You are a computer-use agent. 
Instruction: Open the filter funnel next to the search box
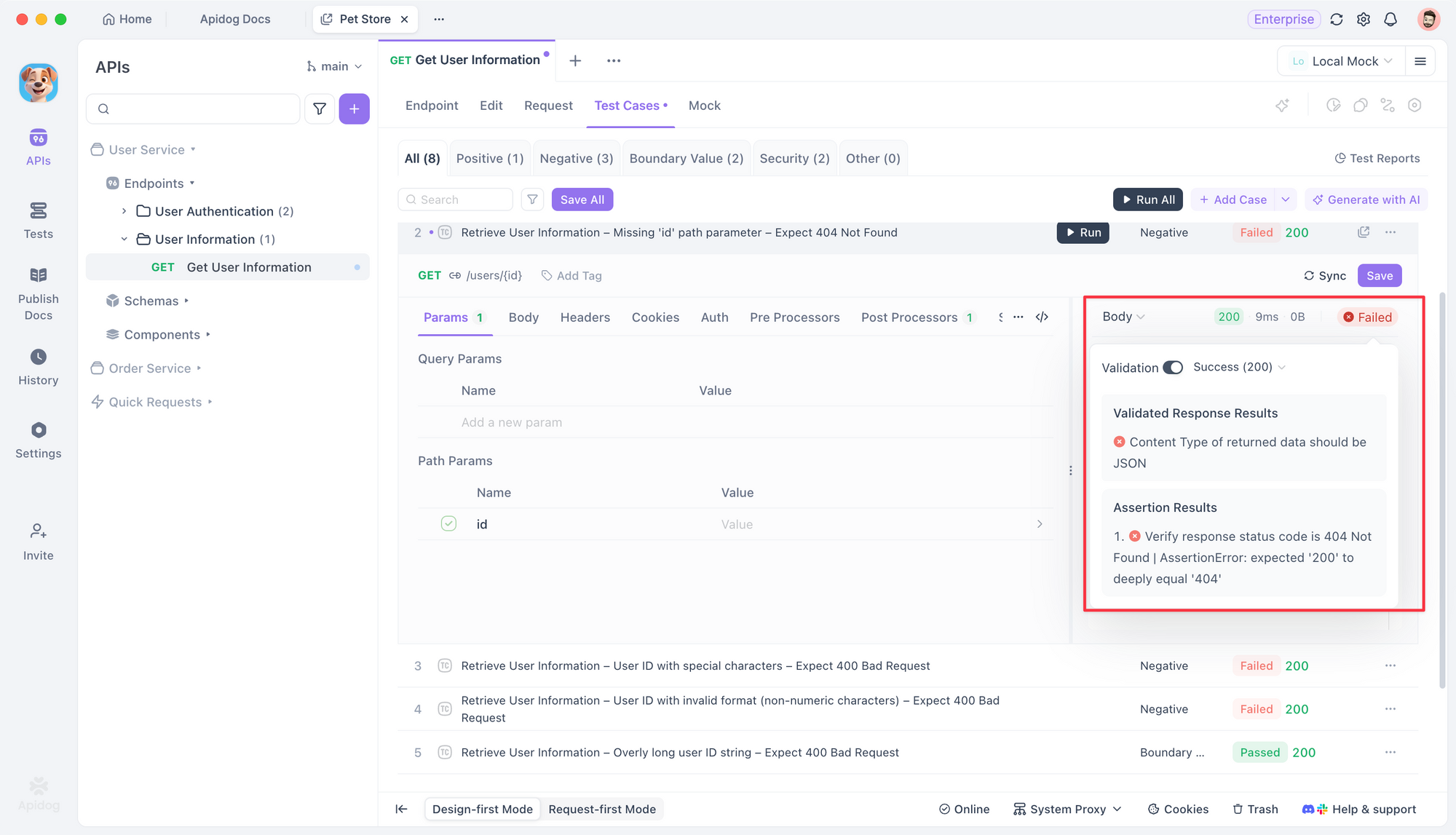tap(320, 108)
